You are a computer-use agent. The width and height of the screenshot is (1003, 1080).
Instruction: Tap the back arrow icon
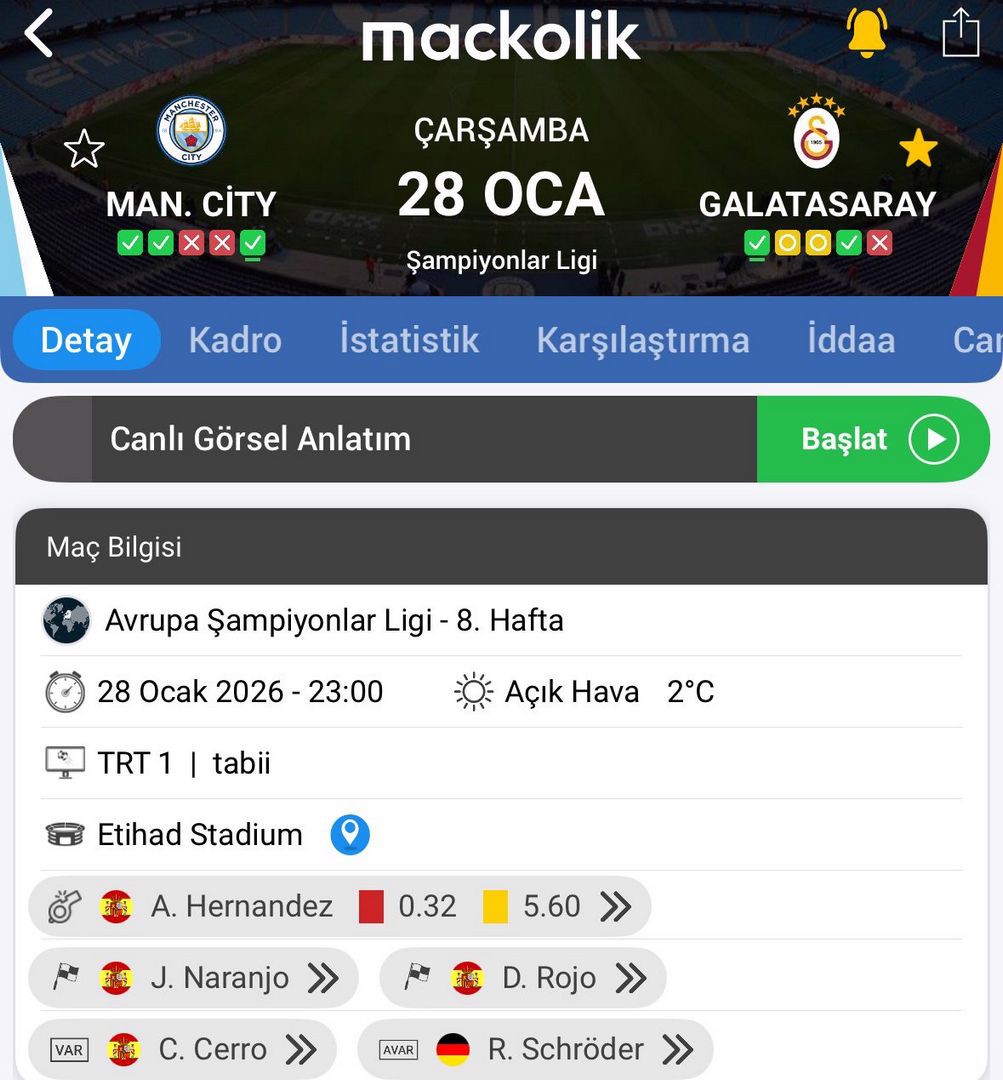39,34
